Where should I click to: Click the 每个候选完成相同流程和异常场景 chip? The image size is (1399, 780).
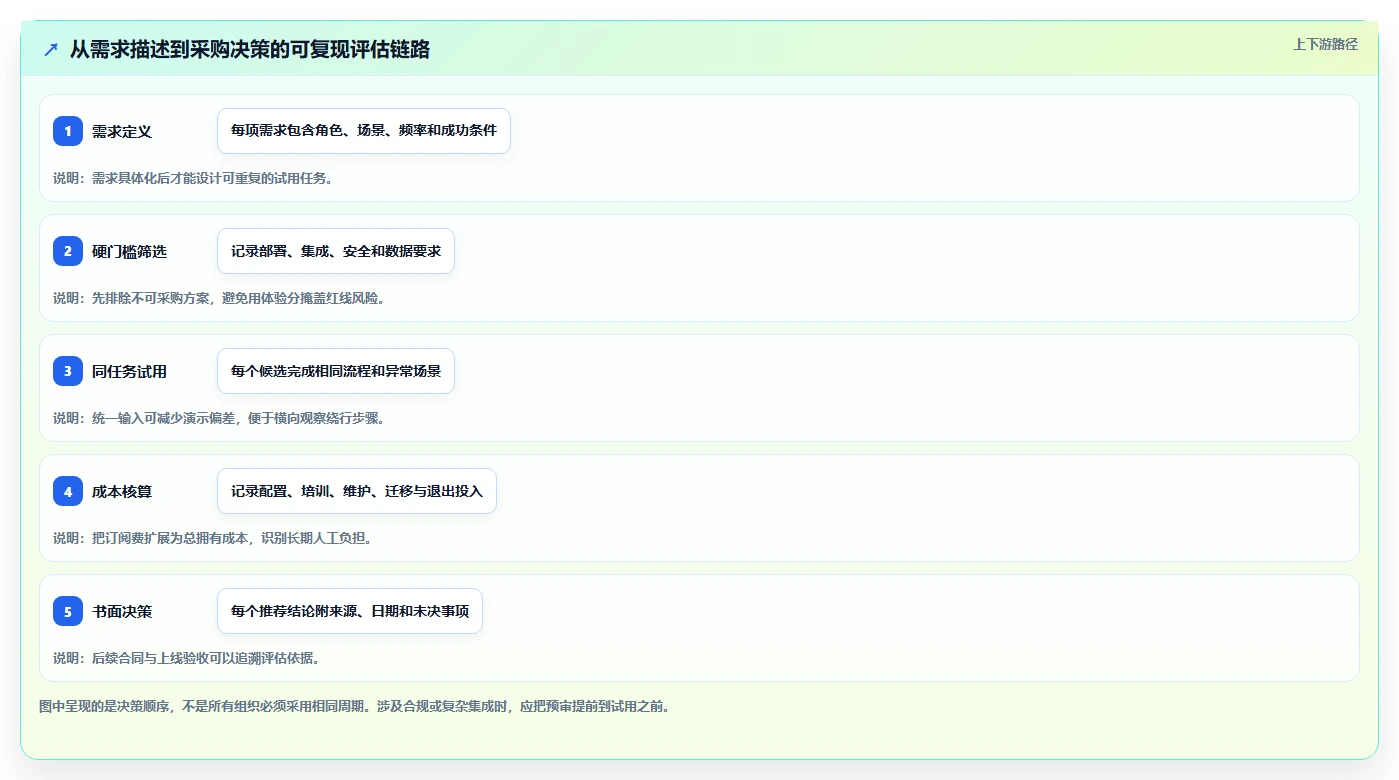click(x=336, y=371)
